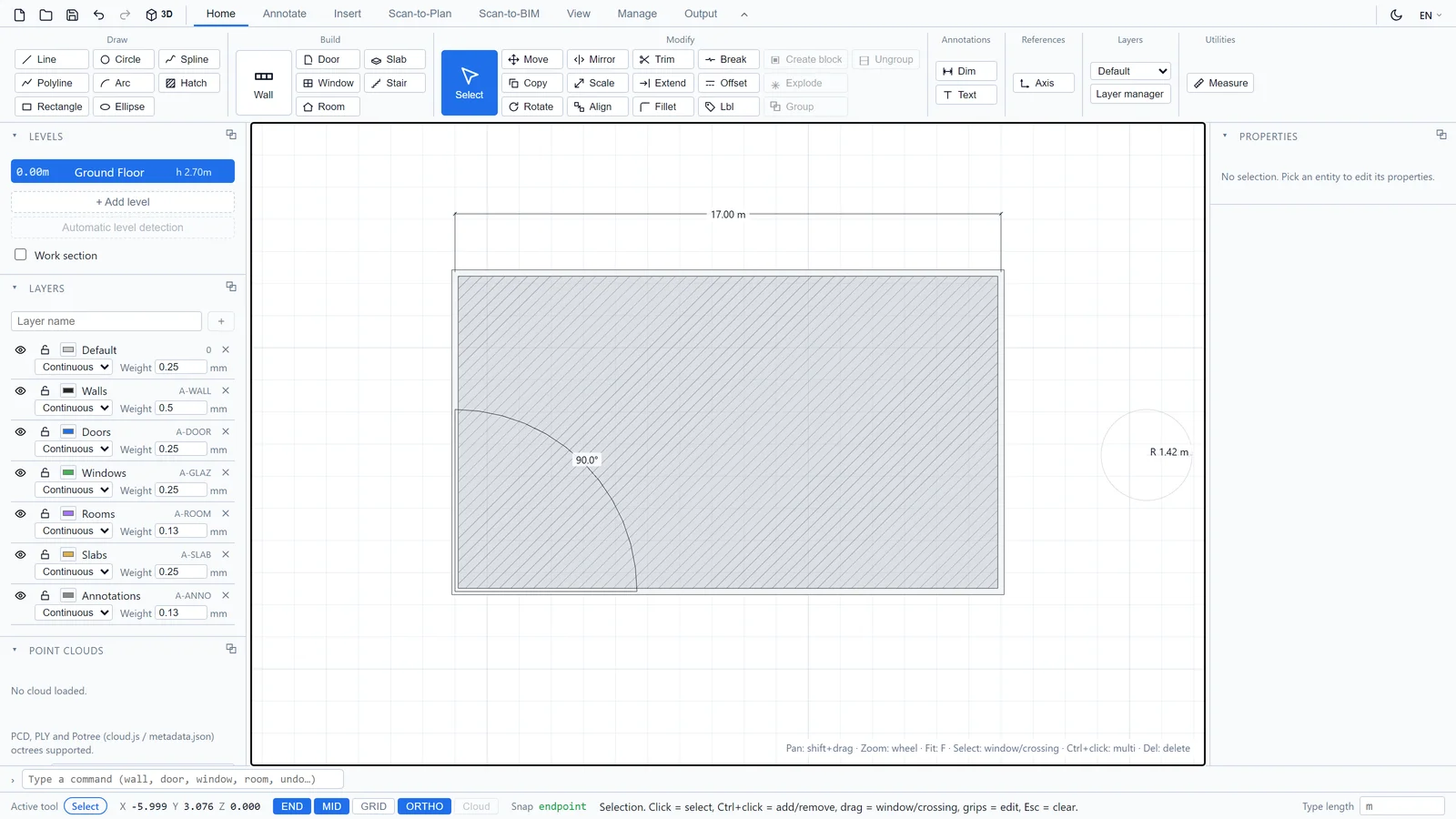Activate the Rotate tool
Screen dimensions: 1456x819
pyautogui.click(x=532, y=106)
